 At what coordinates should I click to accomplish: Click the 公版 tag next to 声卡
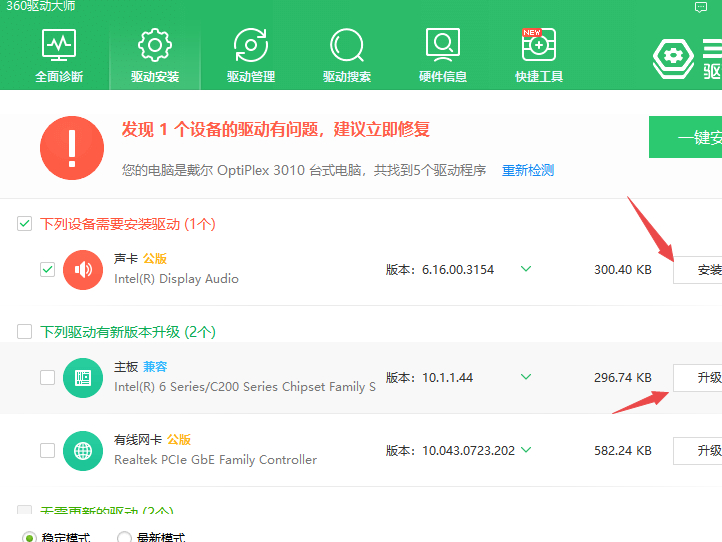(155, 259)
